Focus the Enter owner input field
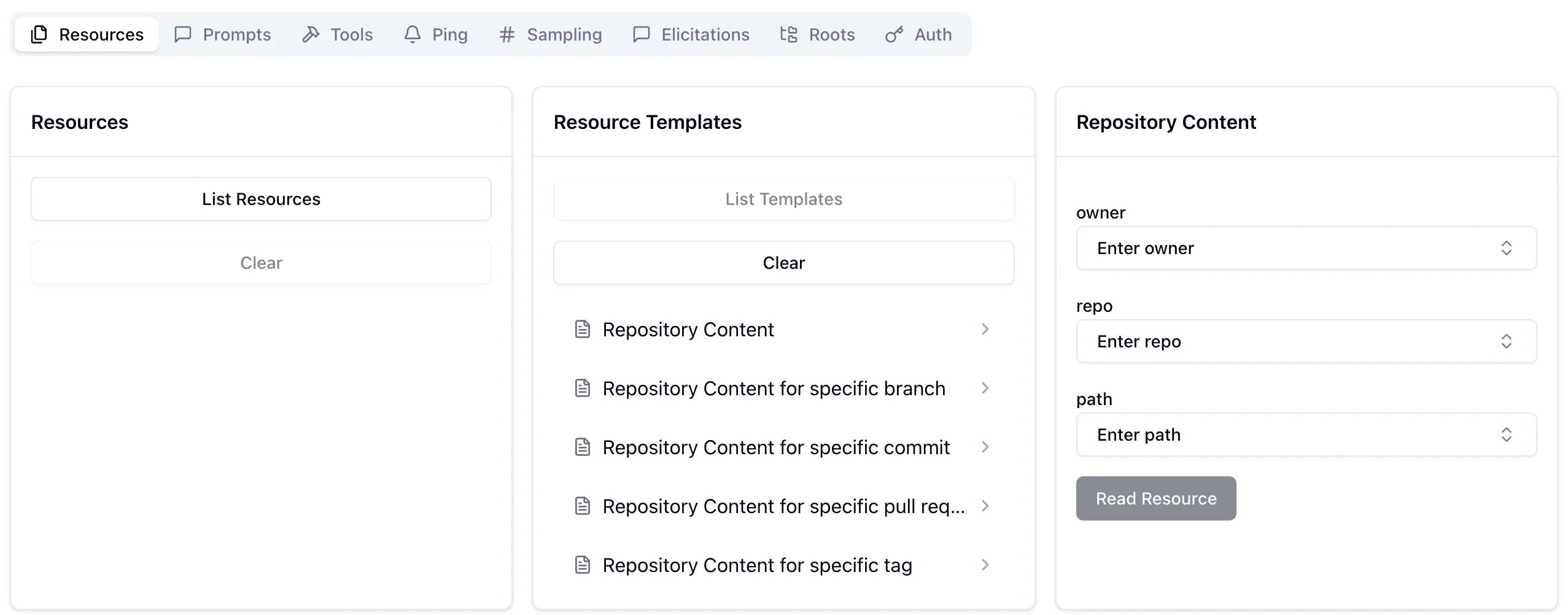1568x615 pixels. tap(1289, 248)
